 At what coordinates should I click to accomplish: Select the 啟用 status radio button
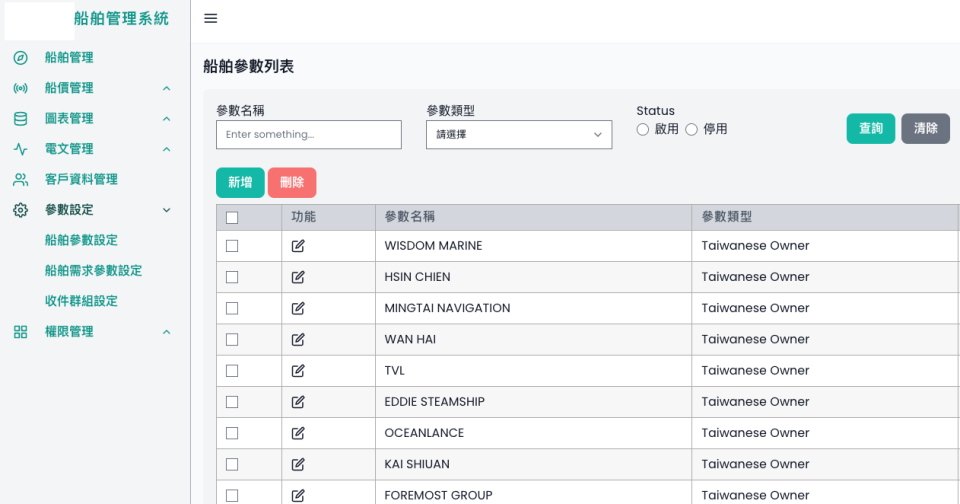click(644, 129)
